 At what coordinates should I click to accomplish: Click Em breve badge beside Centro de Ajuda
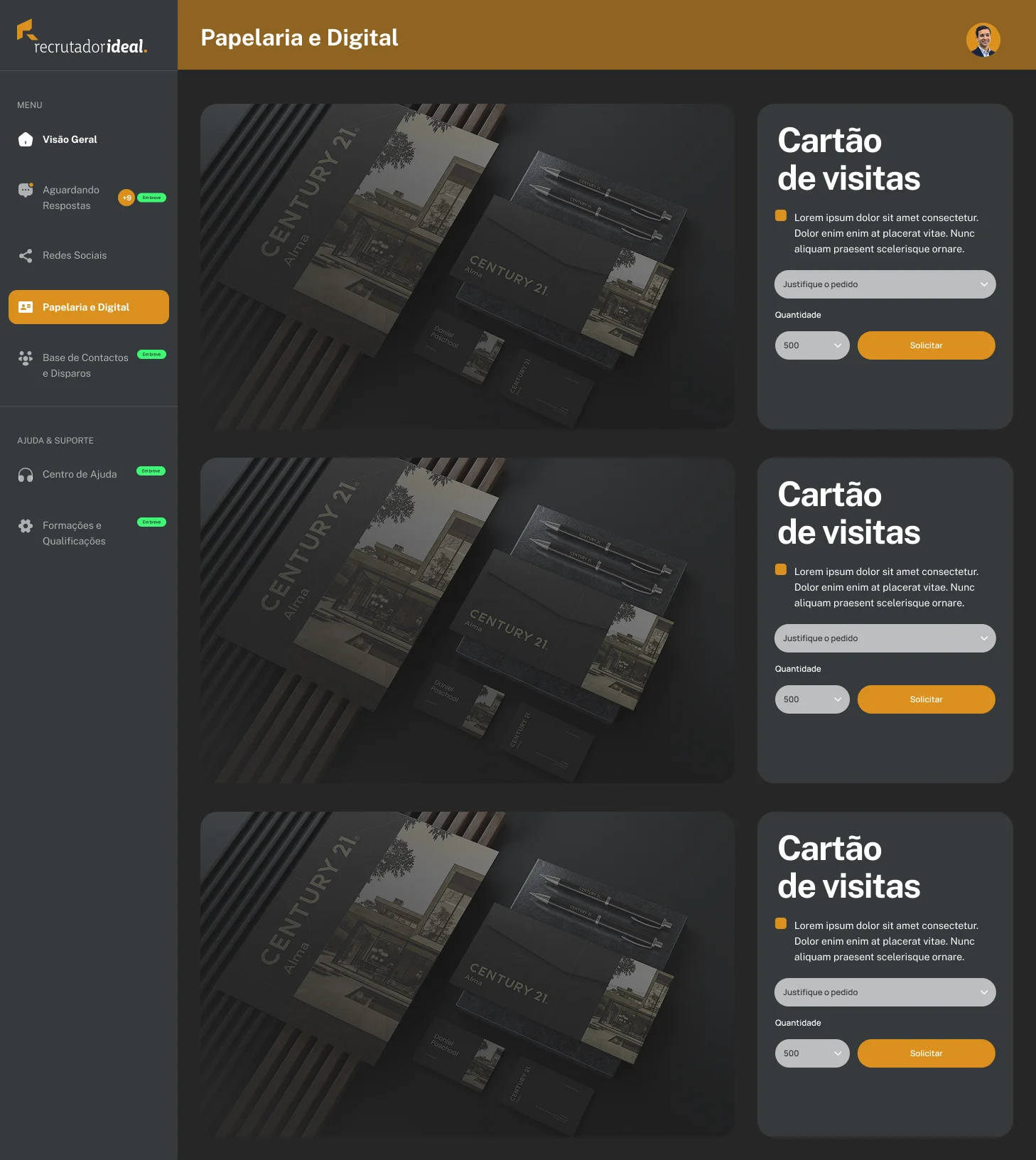click(151, 471)
